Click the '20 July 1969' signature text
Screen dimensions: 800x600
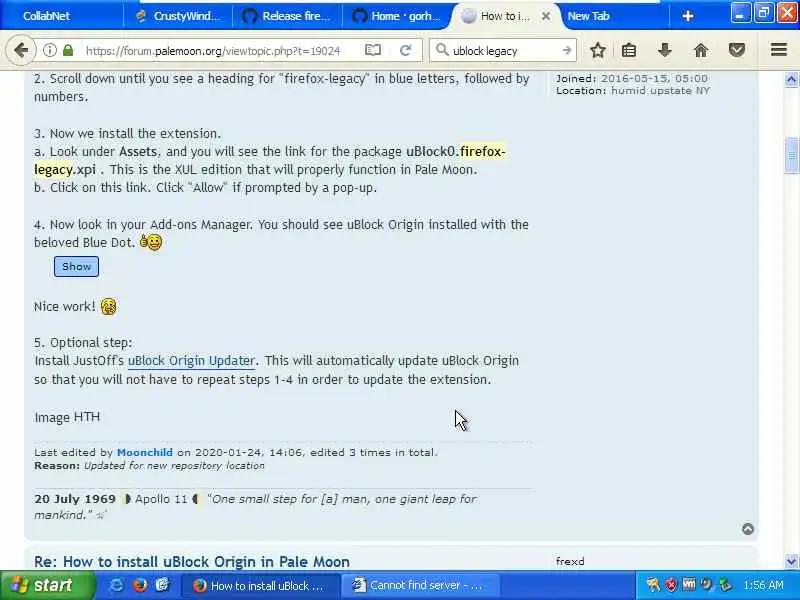point(75,499)
